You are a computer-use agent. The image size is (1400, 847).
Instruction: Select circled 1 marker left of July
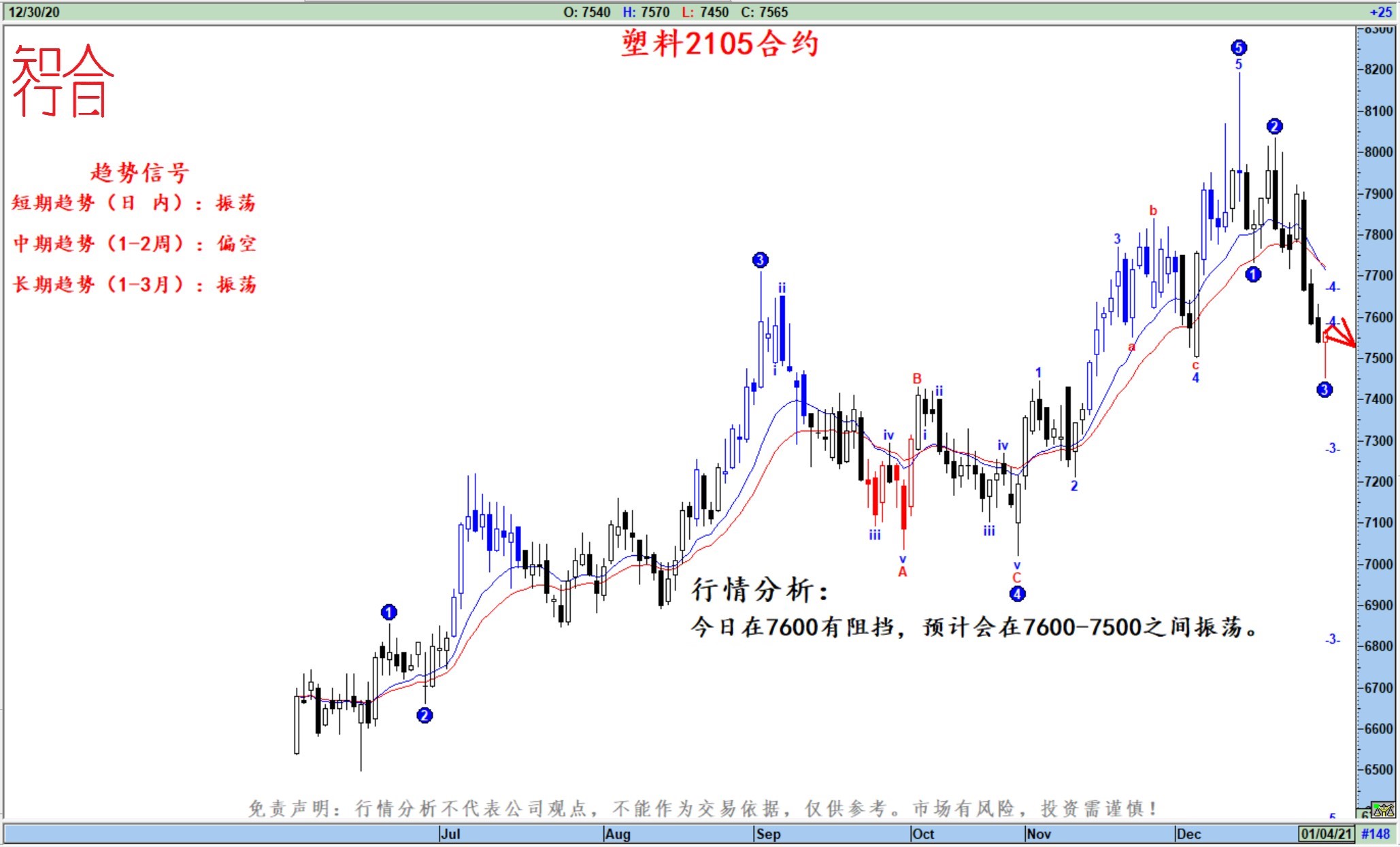[x=388, y=612]
